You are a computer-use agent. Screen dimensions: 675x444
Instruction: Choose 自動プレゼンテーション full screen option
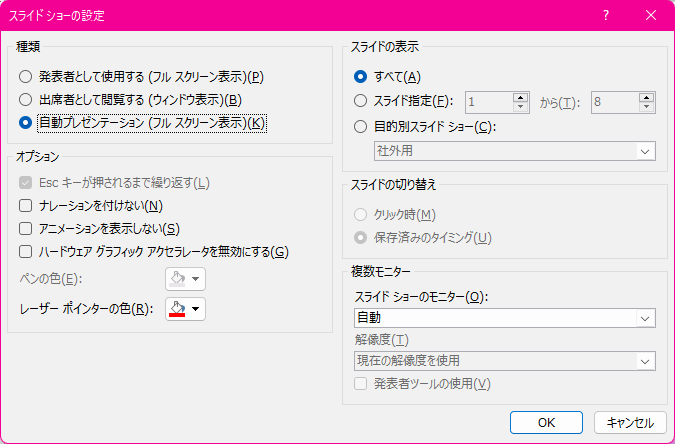pyautogui.click(x=25, y=123)
